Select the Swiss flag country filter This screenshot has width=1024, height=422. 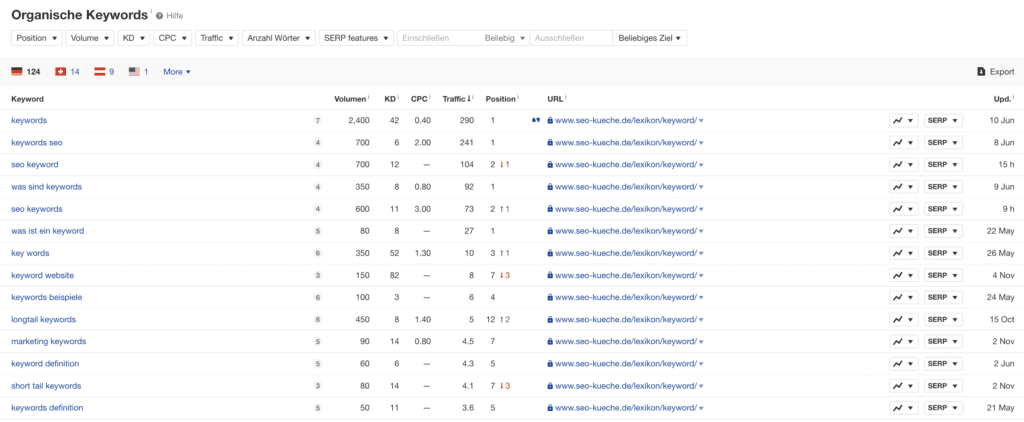[x=60, y=72]
